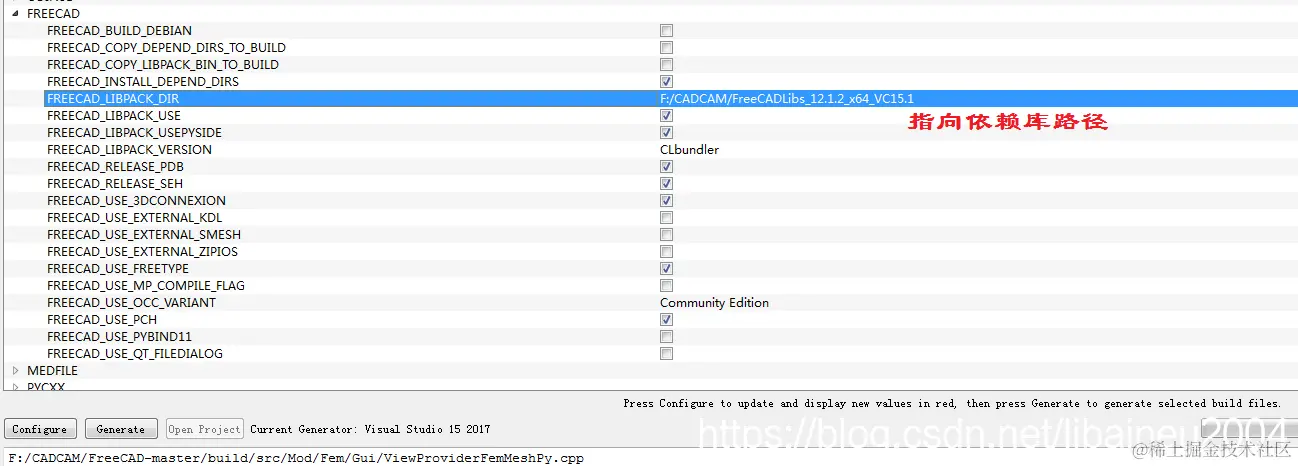Select the FREECAD_LIBPACK_VERSION row name
The image size is (1298, 466).
[x=129, y=150]
